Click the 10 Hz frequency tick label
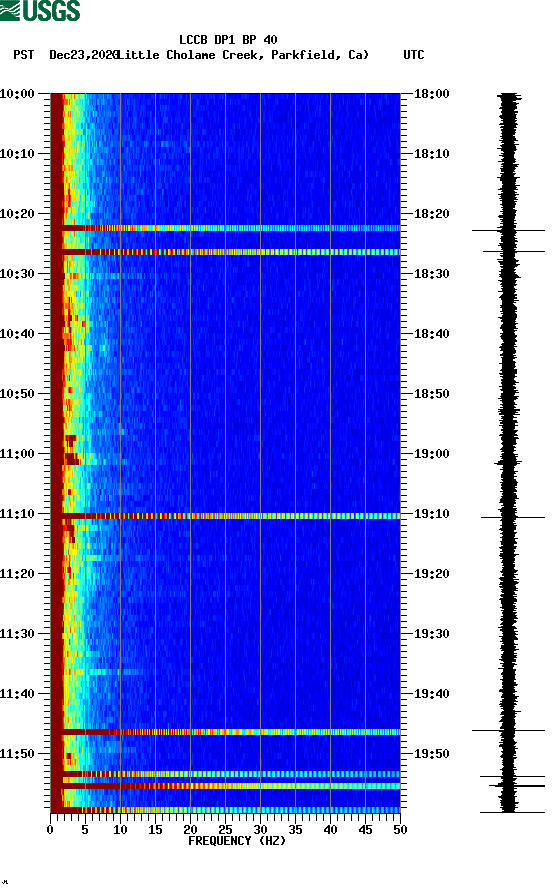 pyautogui.click(x=120, y=830)
